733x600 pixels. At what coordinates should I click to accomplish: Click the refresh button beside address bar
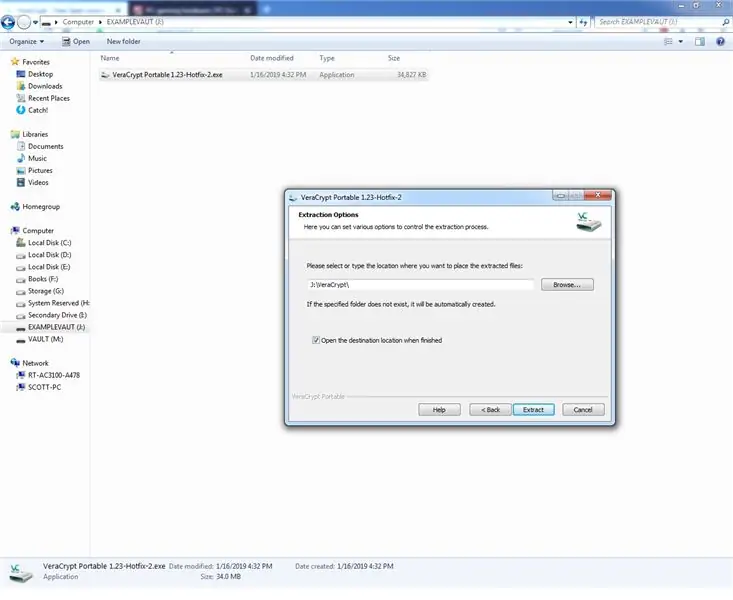click(583, 22)
